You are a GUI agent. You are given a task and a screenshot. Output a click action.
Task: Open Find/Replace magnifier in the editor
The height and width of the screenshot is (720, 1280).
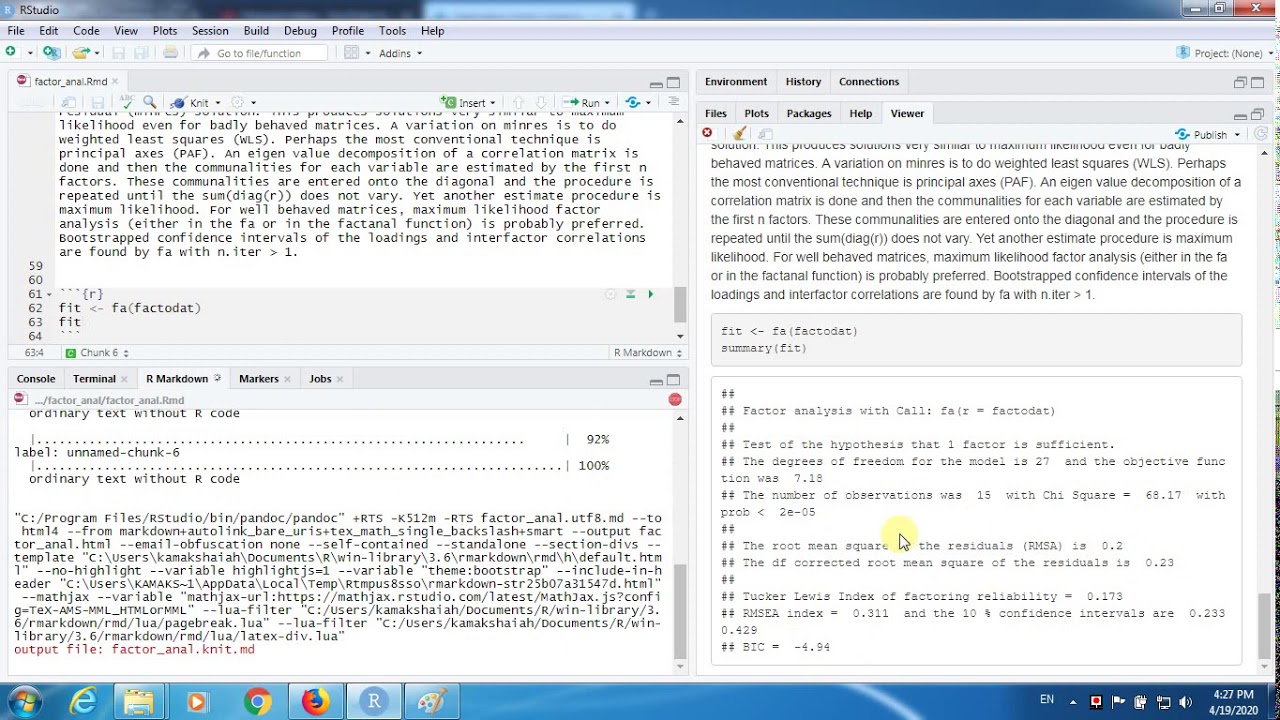click(x=149, y=102)
